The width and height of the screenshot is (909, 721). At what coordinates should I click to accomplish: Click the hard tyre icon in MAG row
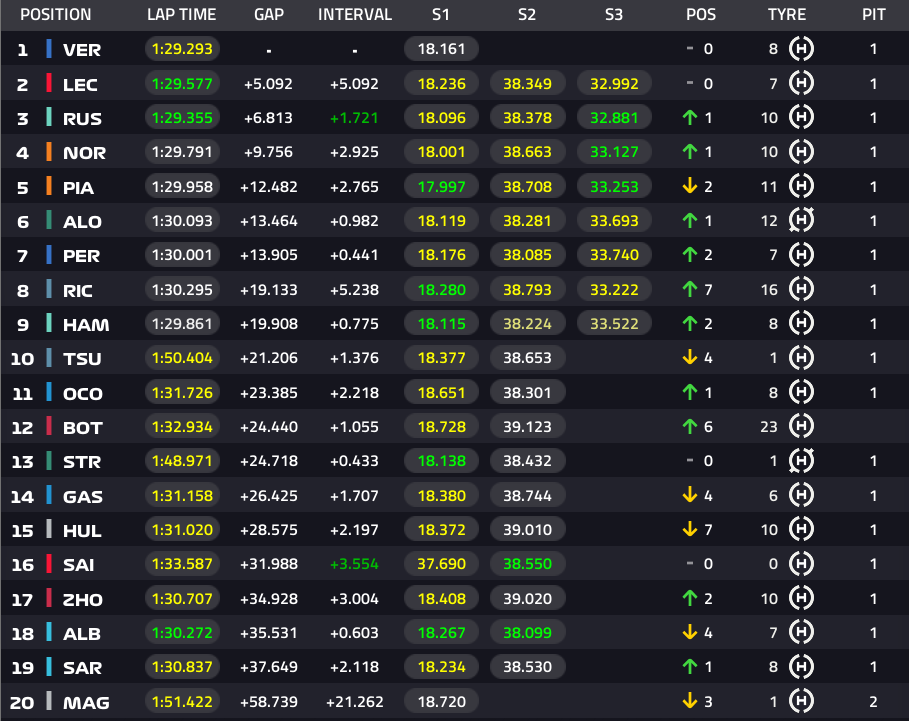[801, 701]
